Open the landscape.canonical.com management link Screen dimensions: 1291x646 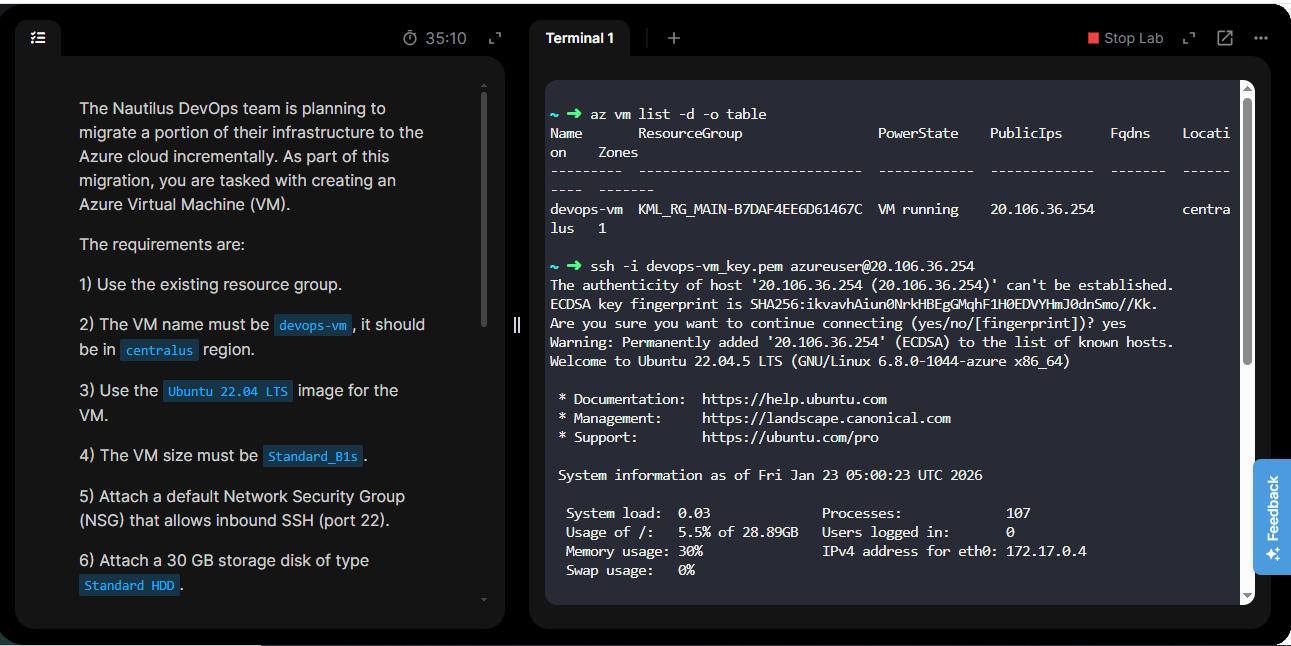click(826, 419)
